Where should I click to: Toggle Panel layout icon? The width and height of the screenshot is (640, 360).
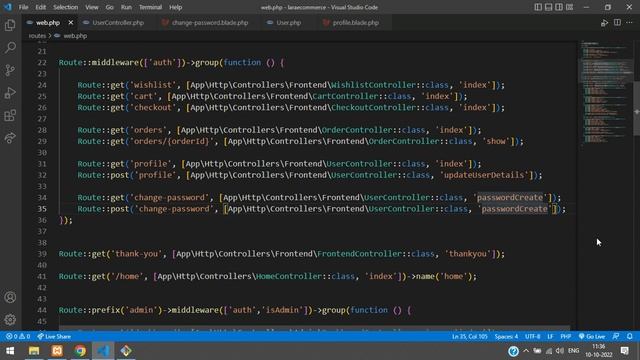tap(549, 7)
